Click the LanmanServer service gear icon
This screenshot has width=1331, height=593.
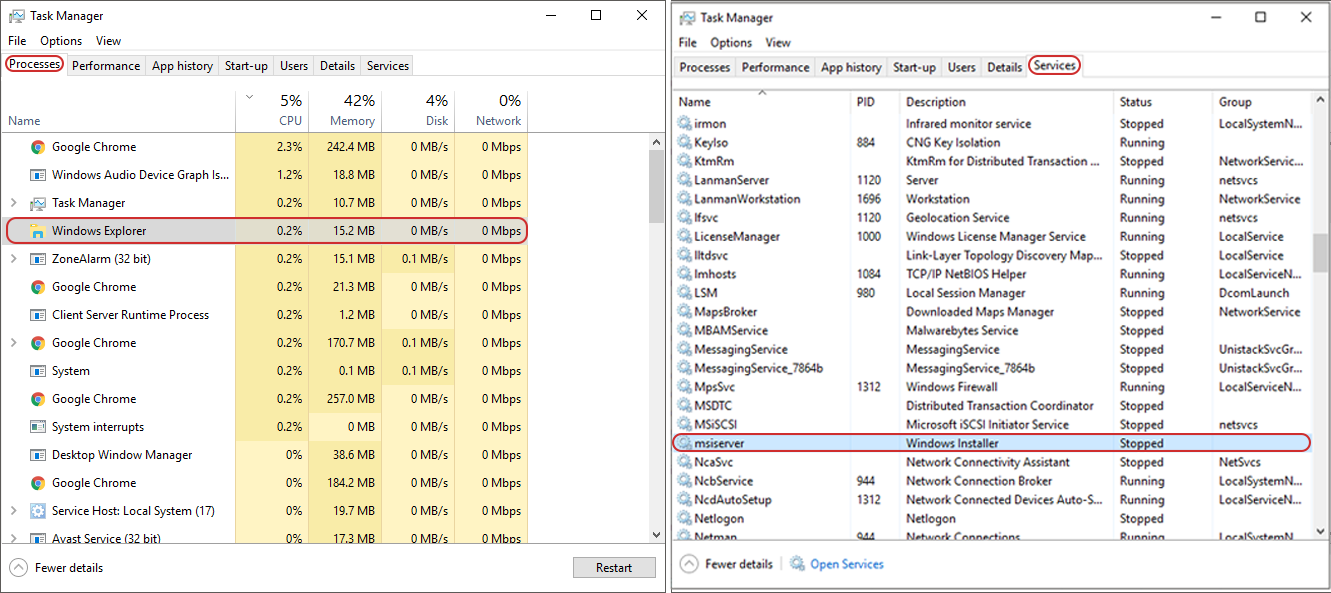coord(685,180)
